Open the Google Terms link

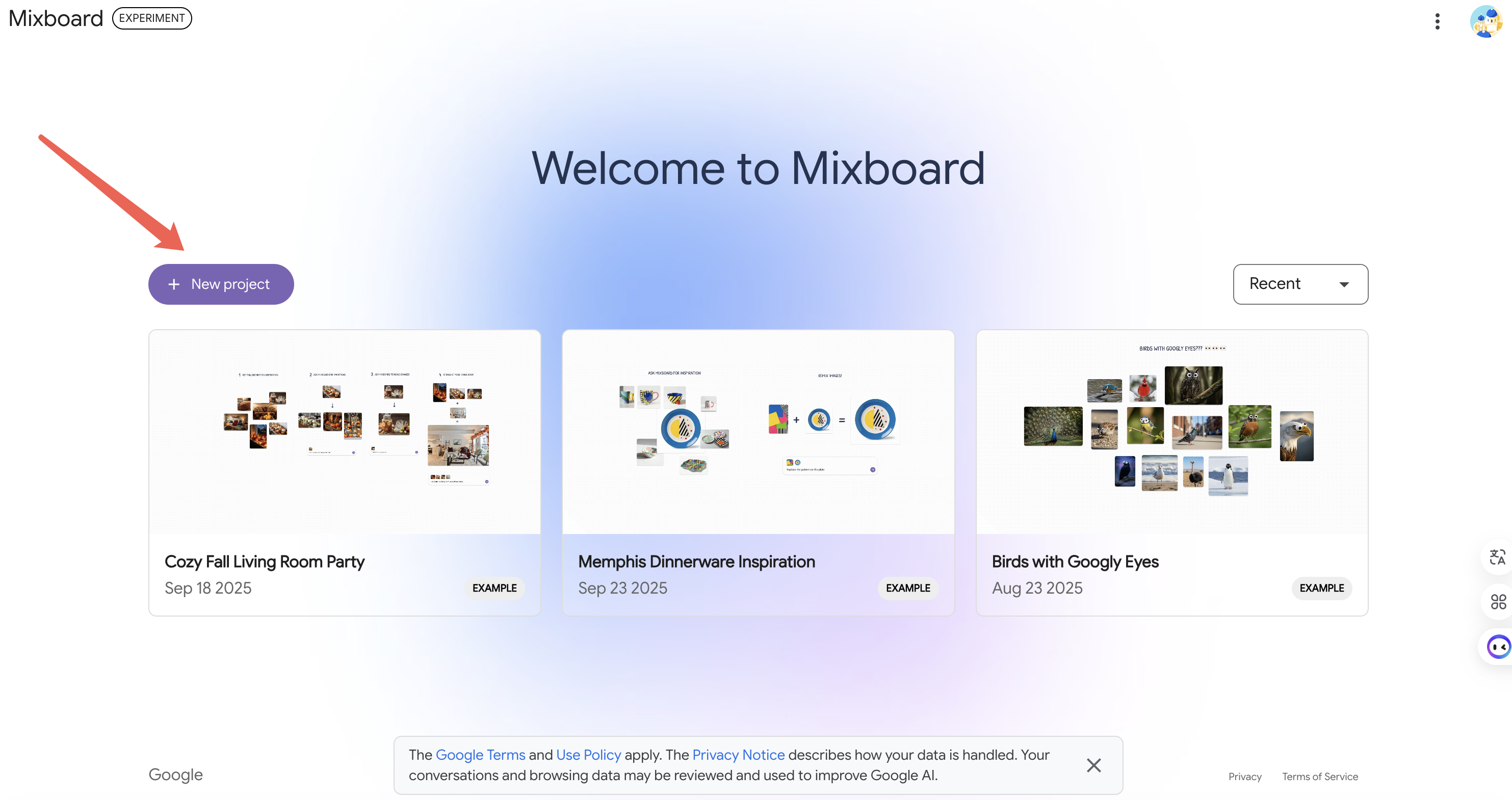(x=480, y=755)
